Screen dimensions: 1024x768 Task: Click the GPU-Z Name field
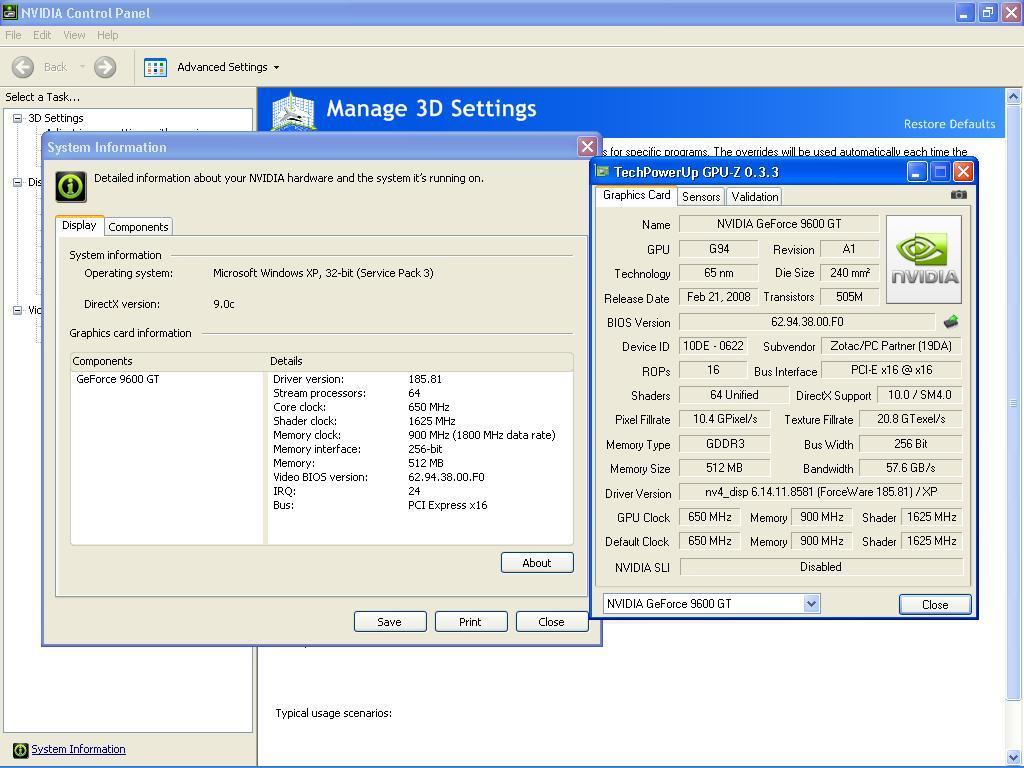click(x=779, y=224)
